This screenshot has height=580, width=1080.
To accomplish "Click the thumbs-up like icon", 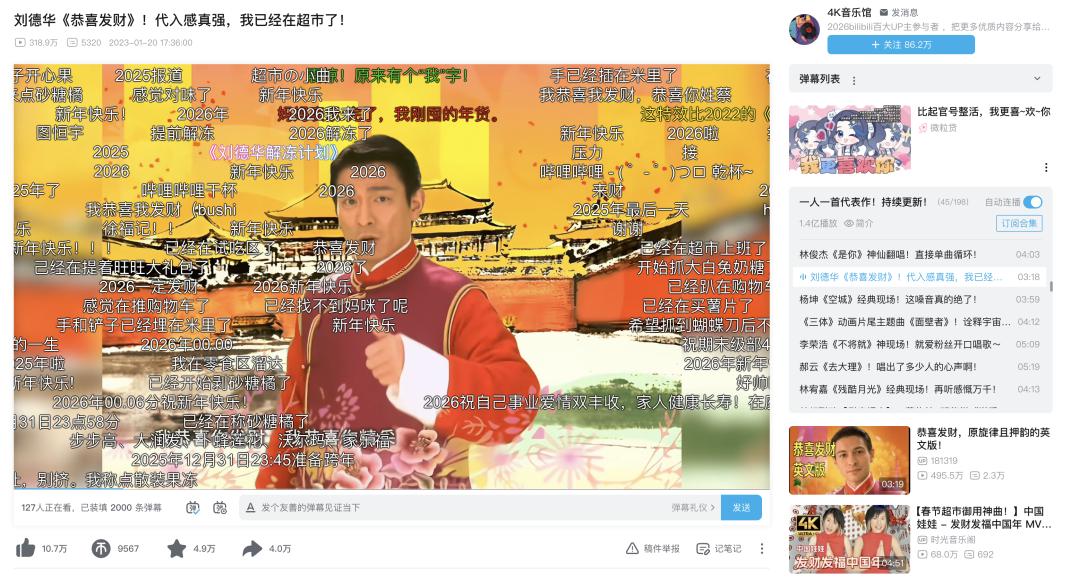I will pyautogui.click(x=25, y=548).
